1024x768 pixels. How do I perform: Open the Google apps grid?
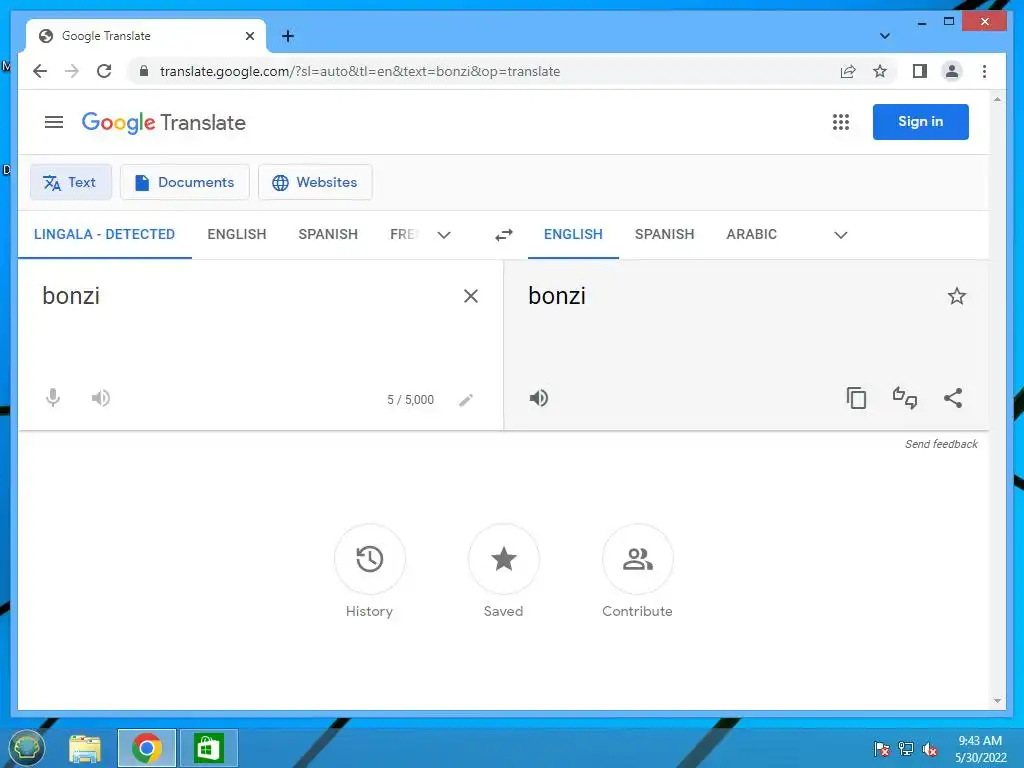[840, 122]
